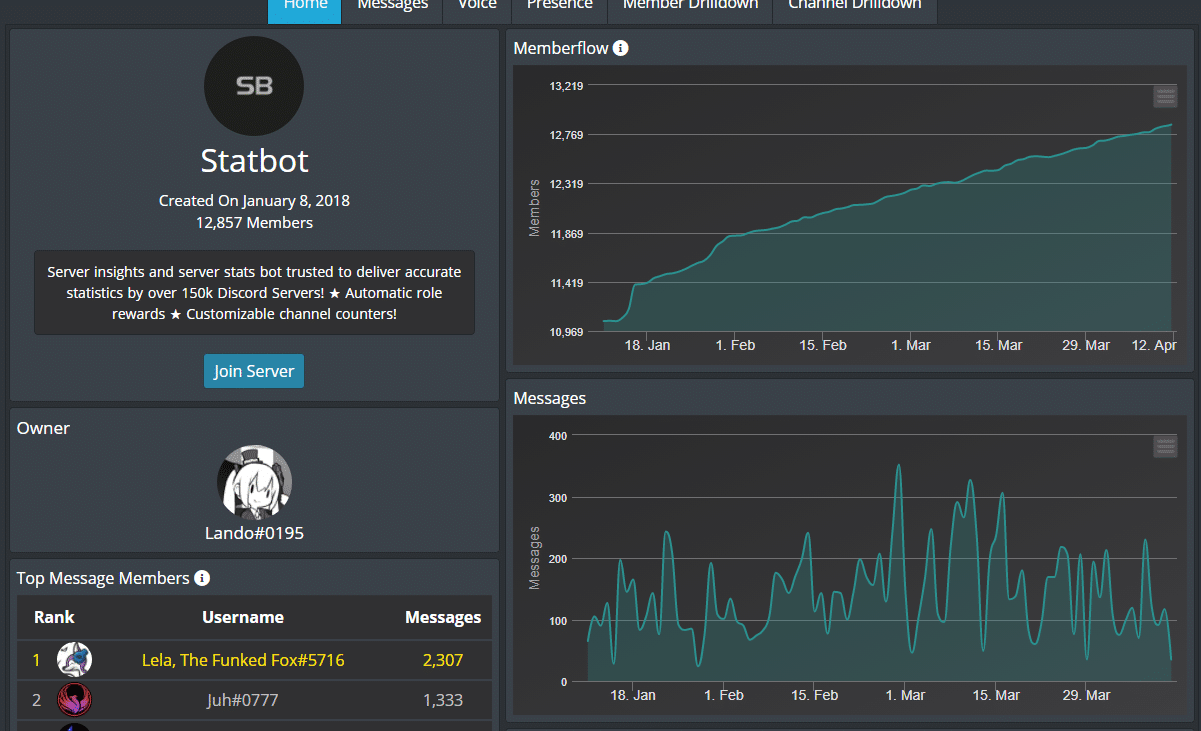Click Juh#0777's avatar

74,700
